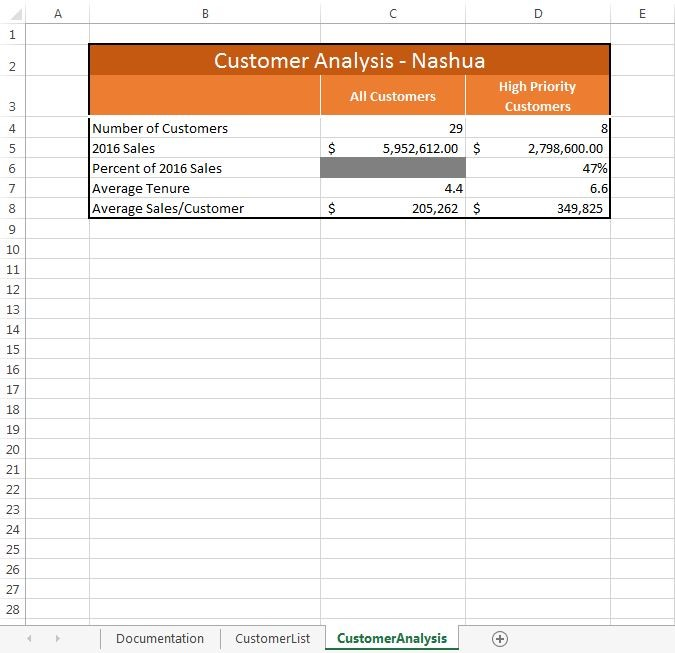This screenshot has height=653, width=675.
Task: Select row 5 header
Action: pyautogui.click(x=12, y=149)
